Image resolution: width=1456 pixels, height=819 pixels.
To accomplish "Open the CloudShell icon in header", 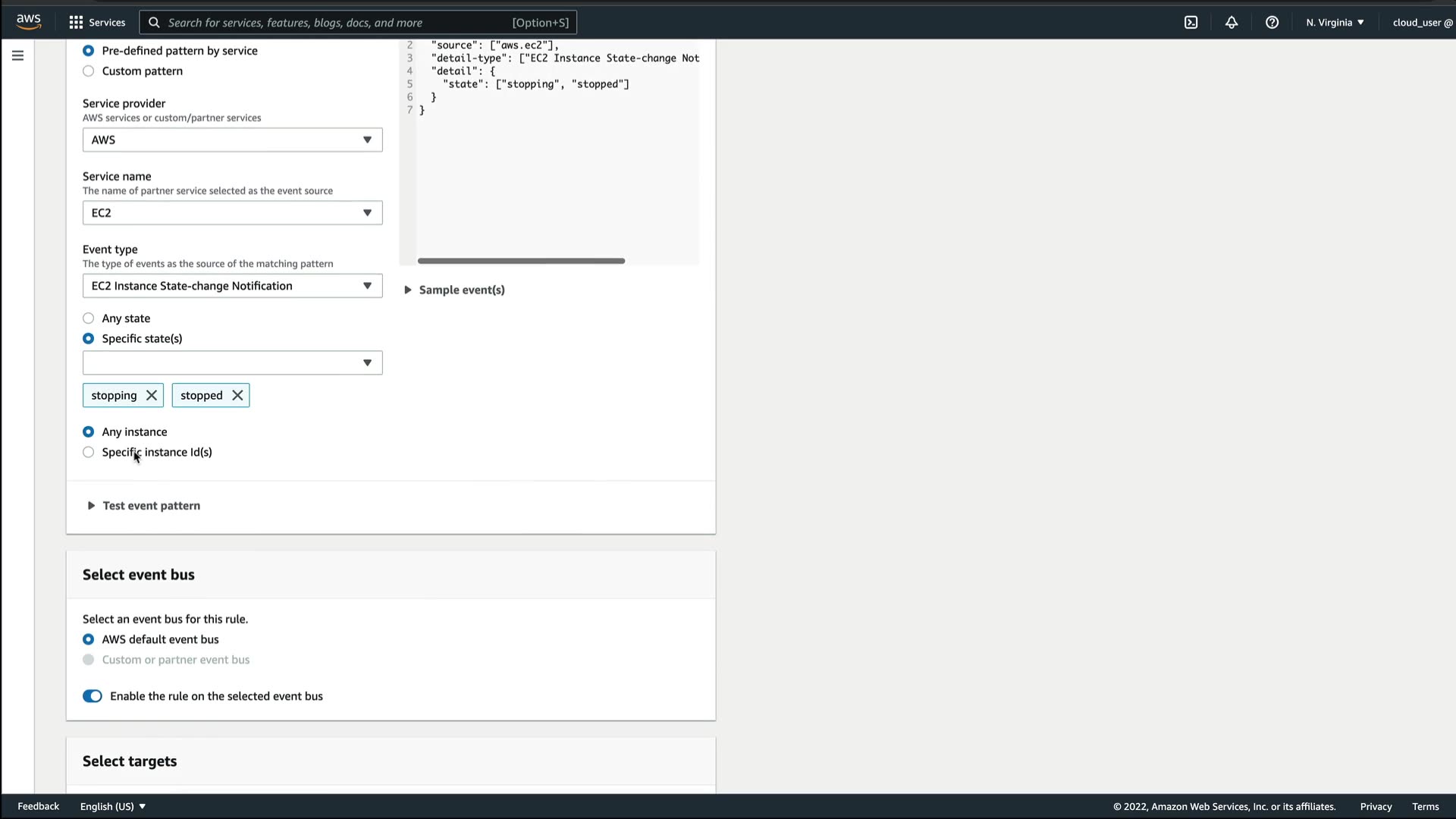I will coord(1191,23).
